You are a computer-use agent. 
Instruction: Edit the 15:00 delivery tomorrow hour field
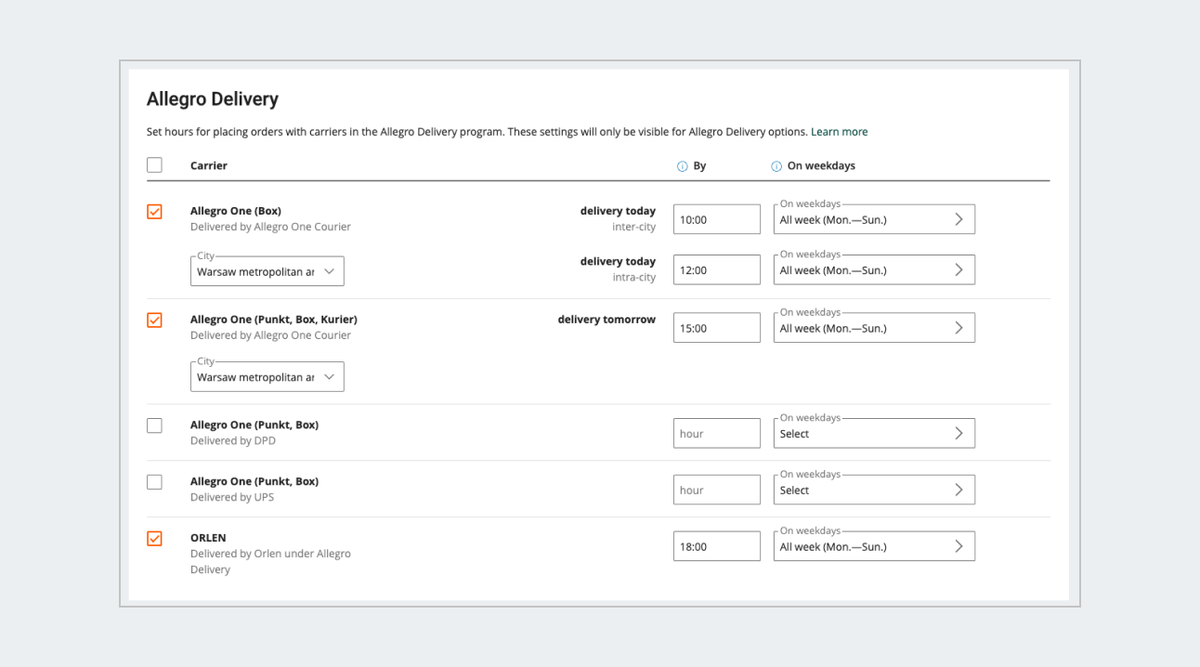pos(717,328)
